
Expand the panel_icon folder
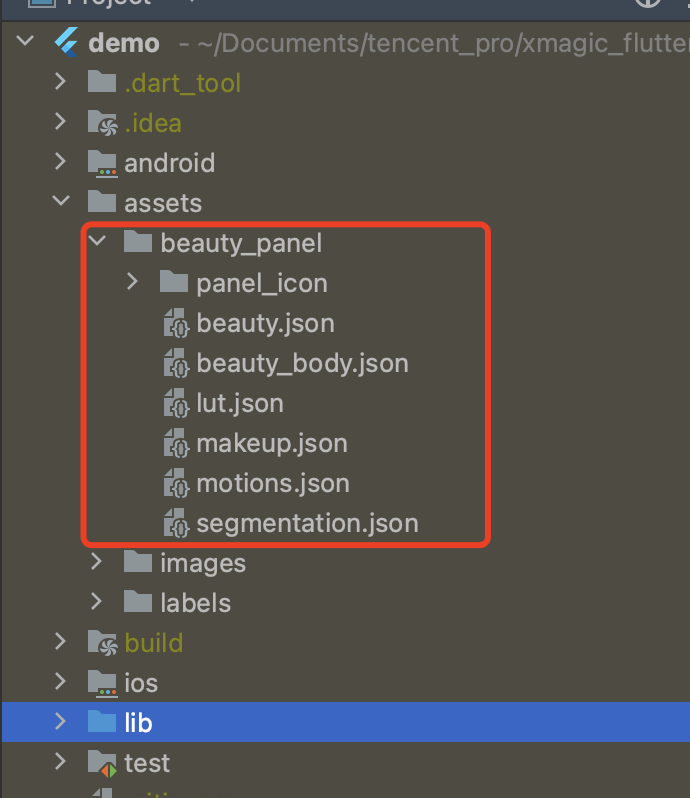click(132, 283)
